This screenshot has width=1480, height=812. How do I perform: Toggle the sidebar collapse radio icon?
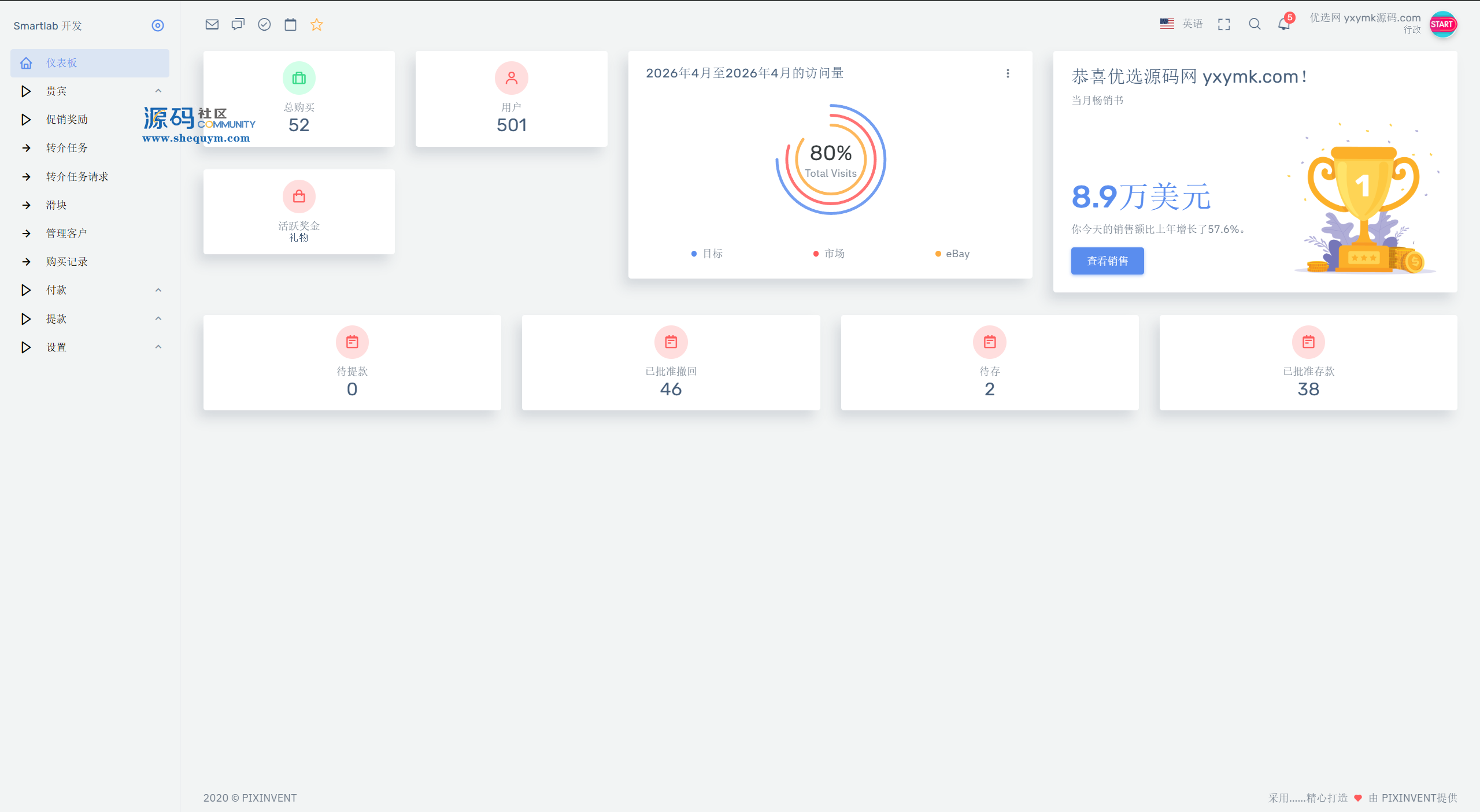[x=158, y=25]
